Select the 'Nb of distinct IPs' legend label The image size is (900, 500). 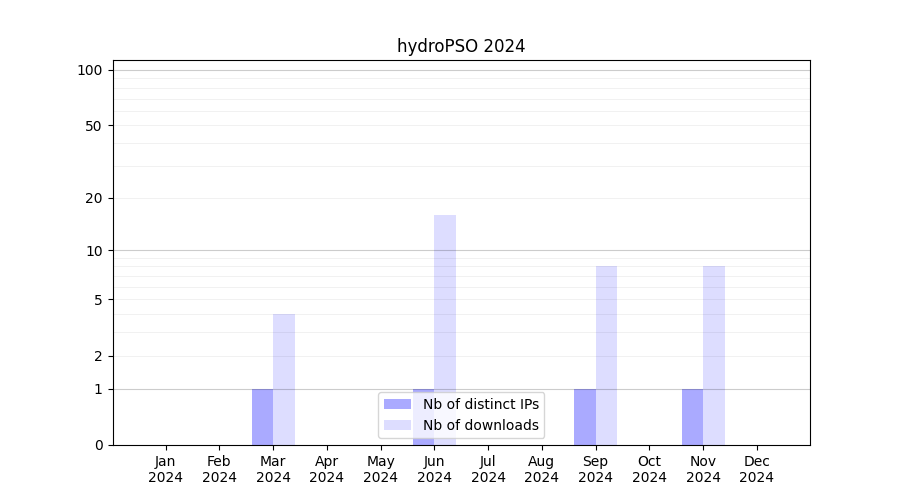click(480, 404)
